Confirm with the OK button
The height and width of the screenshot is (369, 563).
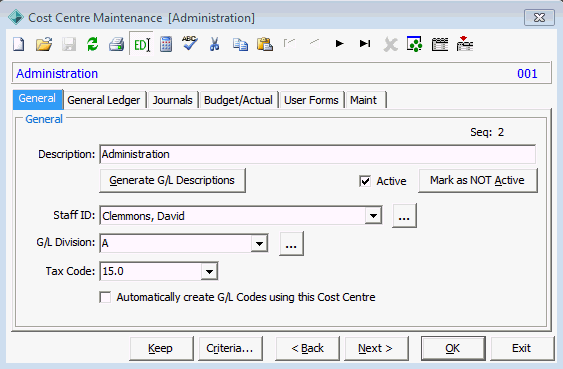453,348
